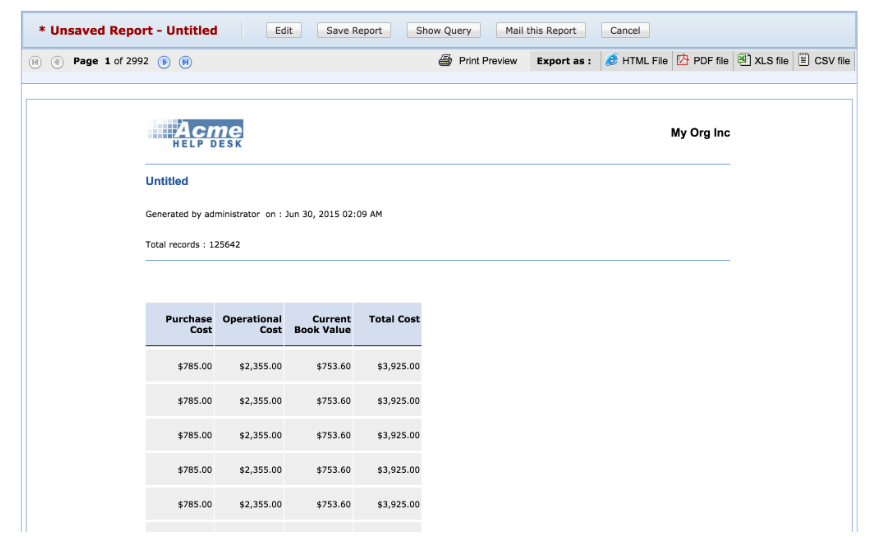The height and width of the screenshot is (552, 887).
Task: Click the Operational Cost column header
Action: pos(252,324)
